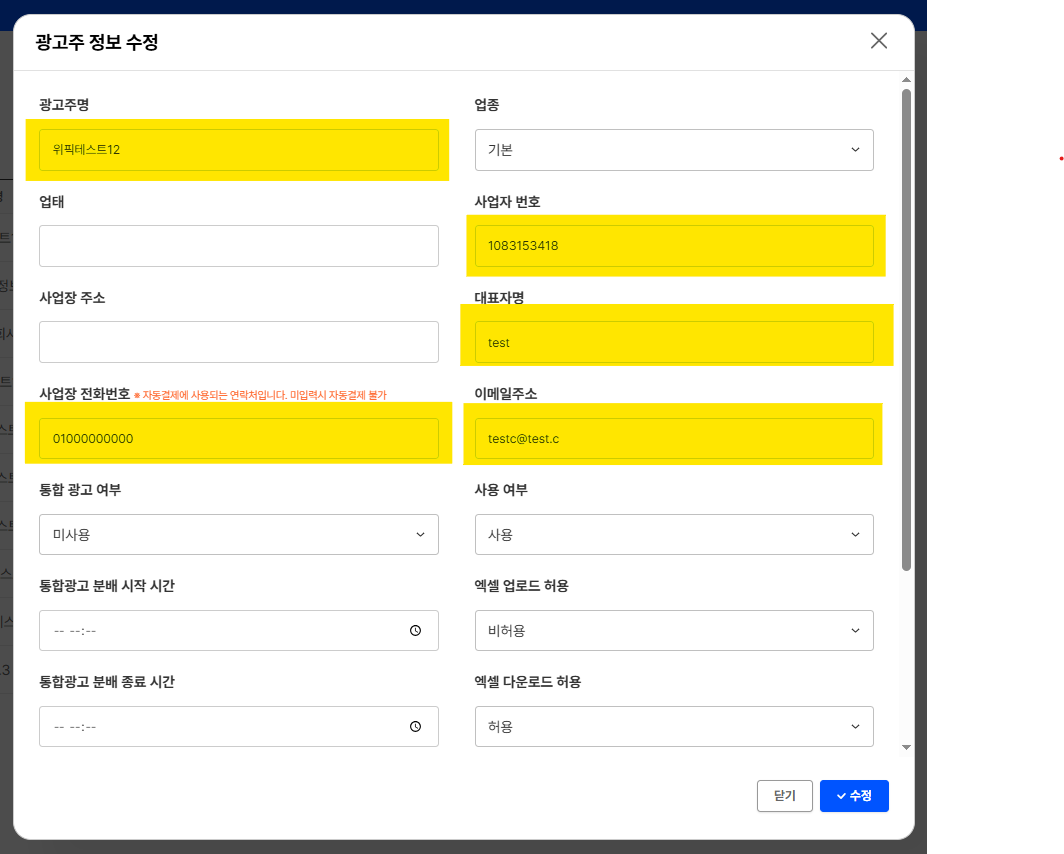Click the clock icon for 통합광고 분배 종료 시간
The width and height of the screenshot is (1064, 854).
point(416,727)
